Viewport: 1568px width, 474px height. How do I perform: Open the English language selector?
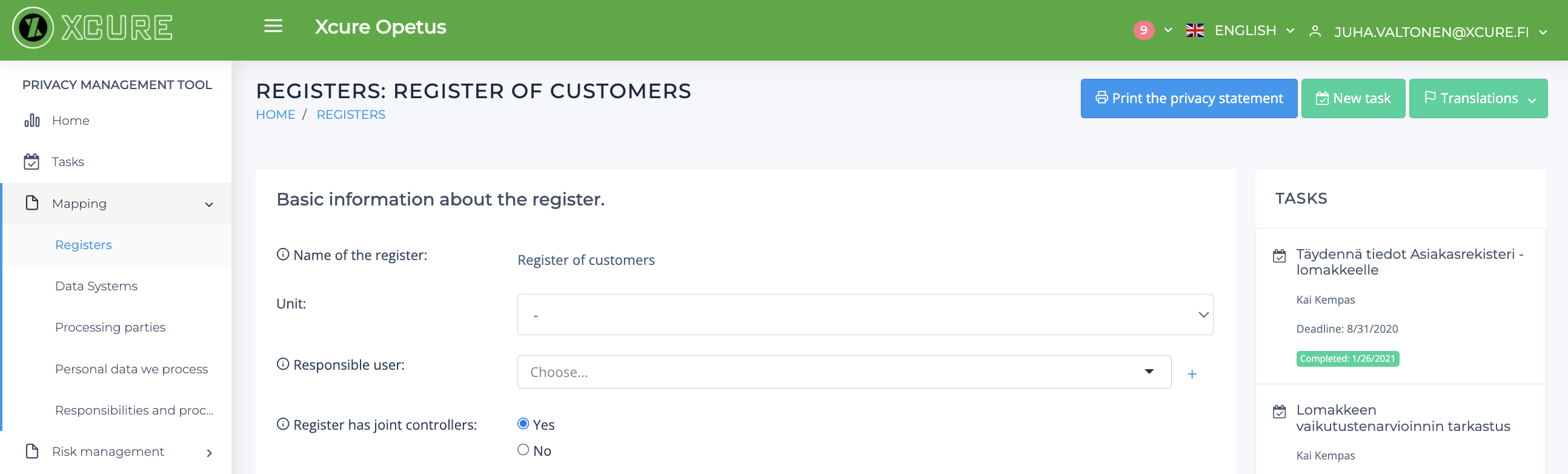1239,30
